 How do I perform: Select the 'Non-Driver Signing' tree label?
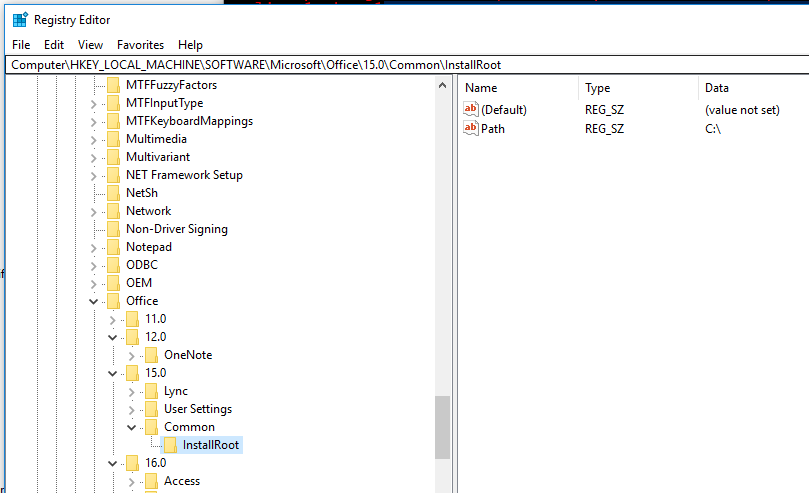pyautogui.click(x=177, y=229)
